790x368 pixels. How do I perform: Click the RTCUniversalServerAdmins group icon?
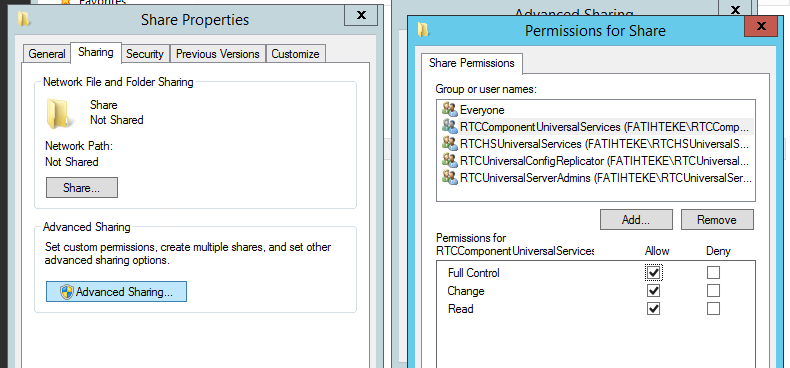pos(449,177)
